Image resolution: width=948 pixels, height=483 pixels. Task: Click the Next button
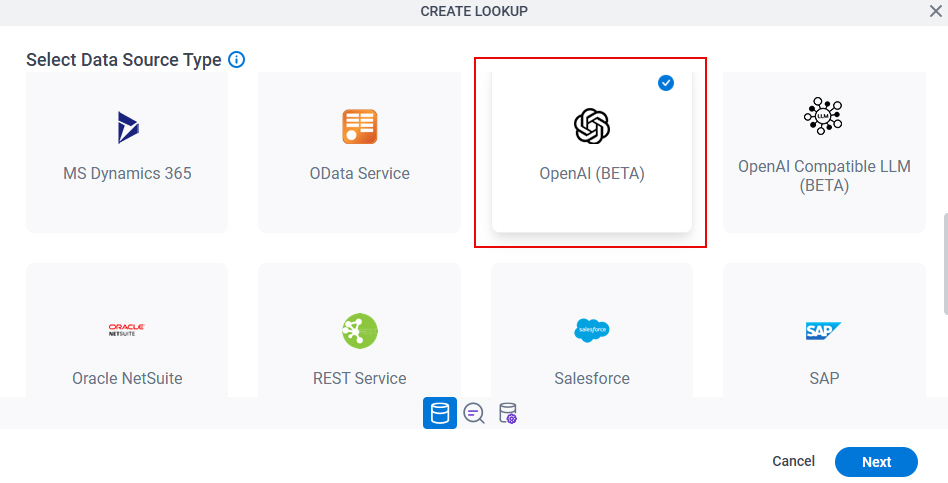click(876, 462)
